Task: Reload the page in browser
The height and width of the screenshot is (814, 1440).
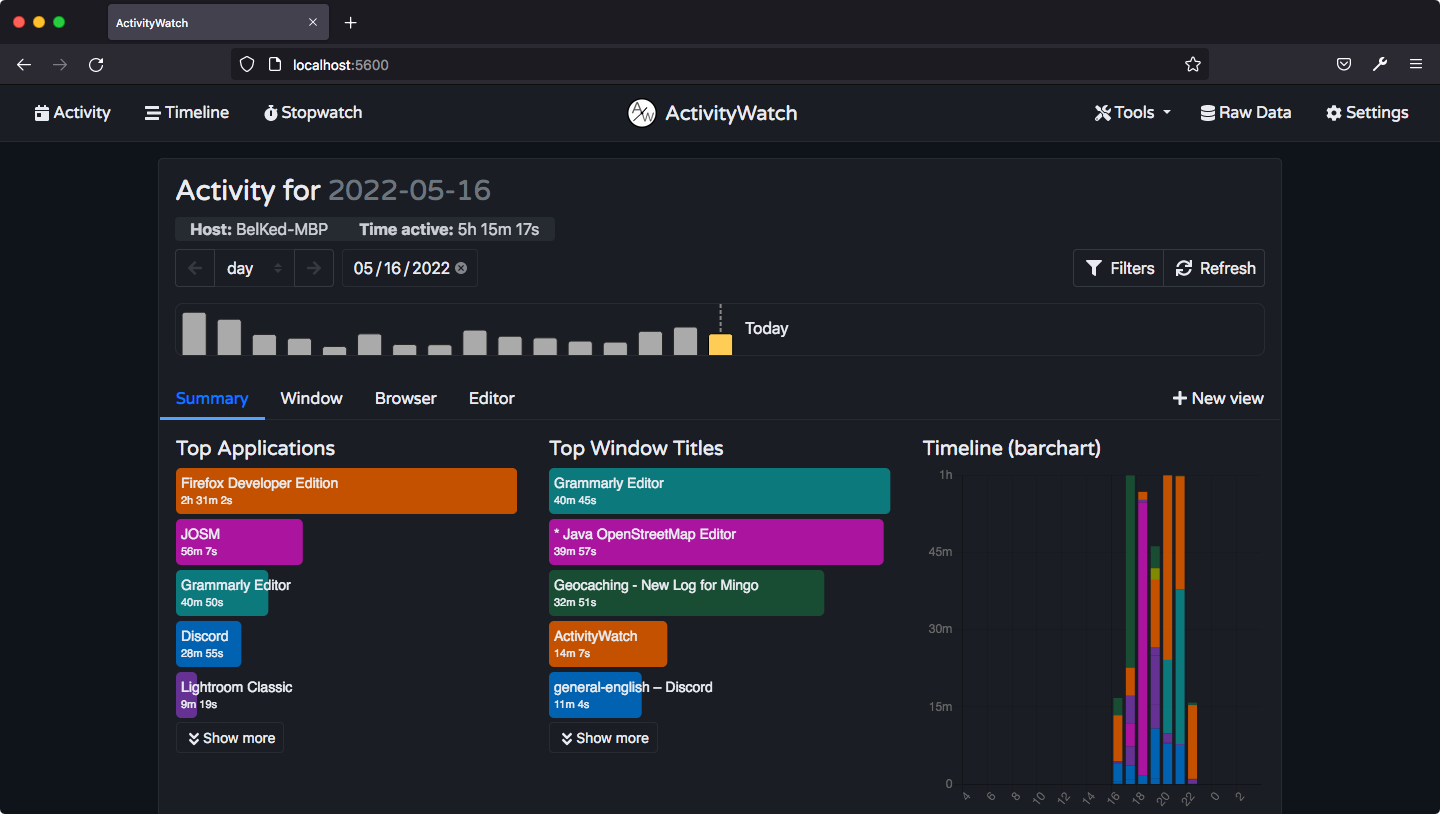Action: [x=96, y=64]
